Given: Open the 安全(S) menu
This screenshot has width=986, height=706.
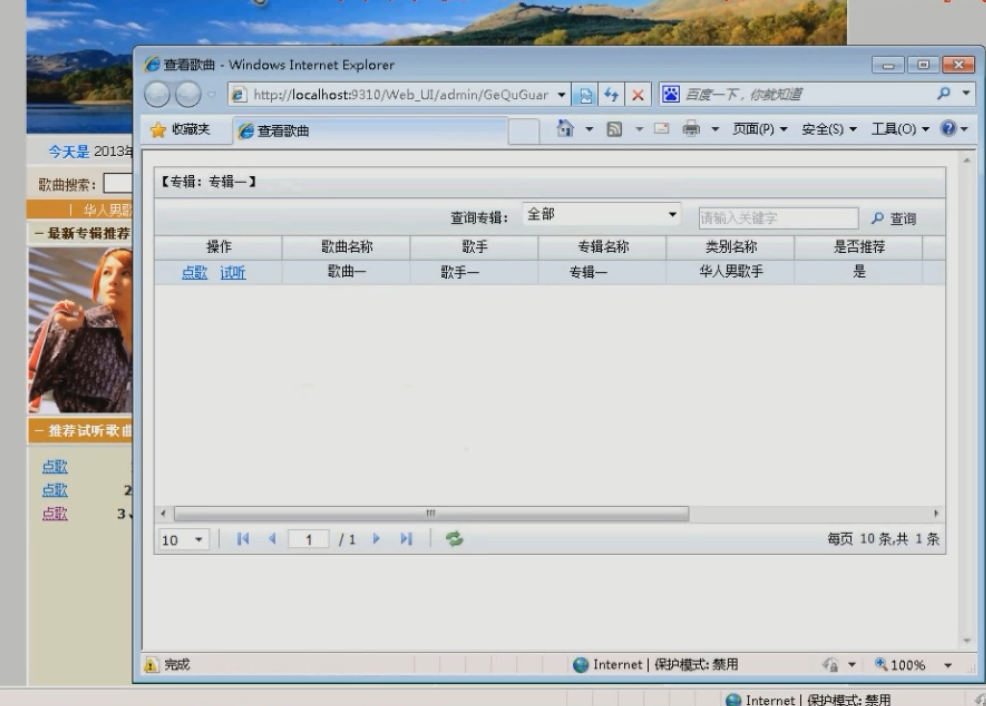Looking at the screenshot, I should click(x=829, y=129).
